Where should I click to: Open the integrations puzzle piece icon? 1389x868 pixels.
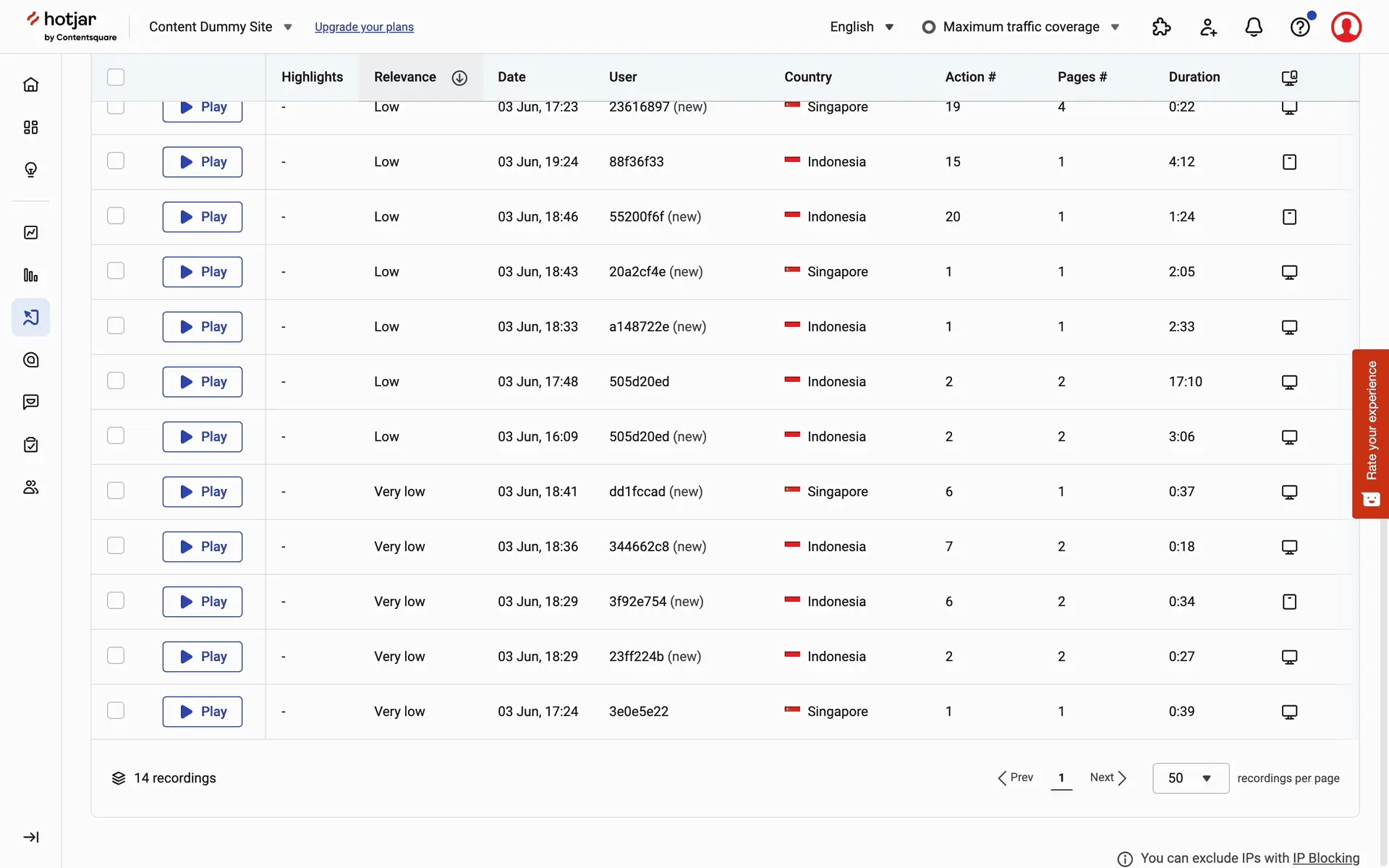(1161, 27)
